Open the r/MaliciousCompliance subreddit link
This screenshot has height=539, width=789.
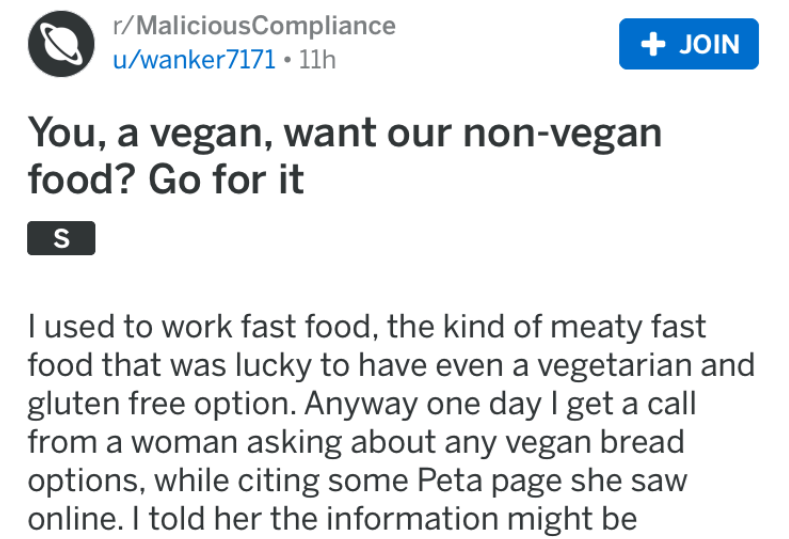pos(253,26)
